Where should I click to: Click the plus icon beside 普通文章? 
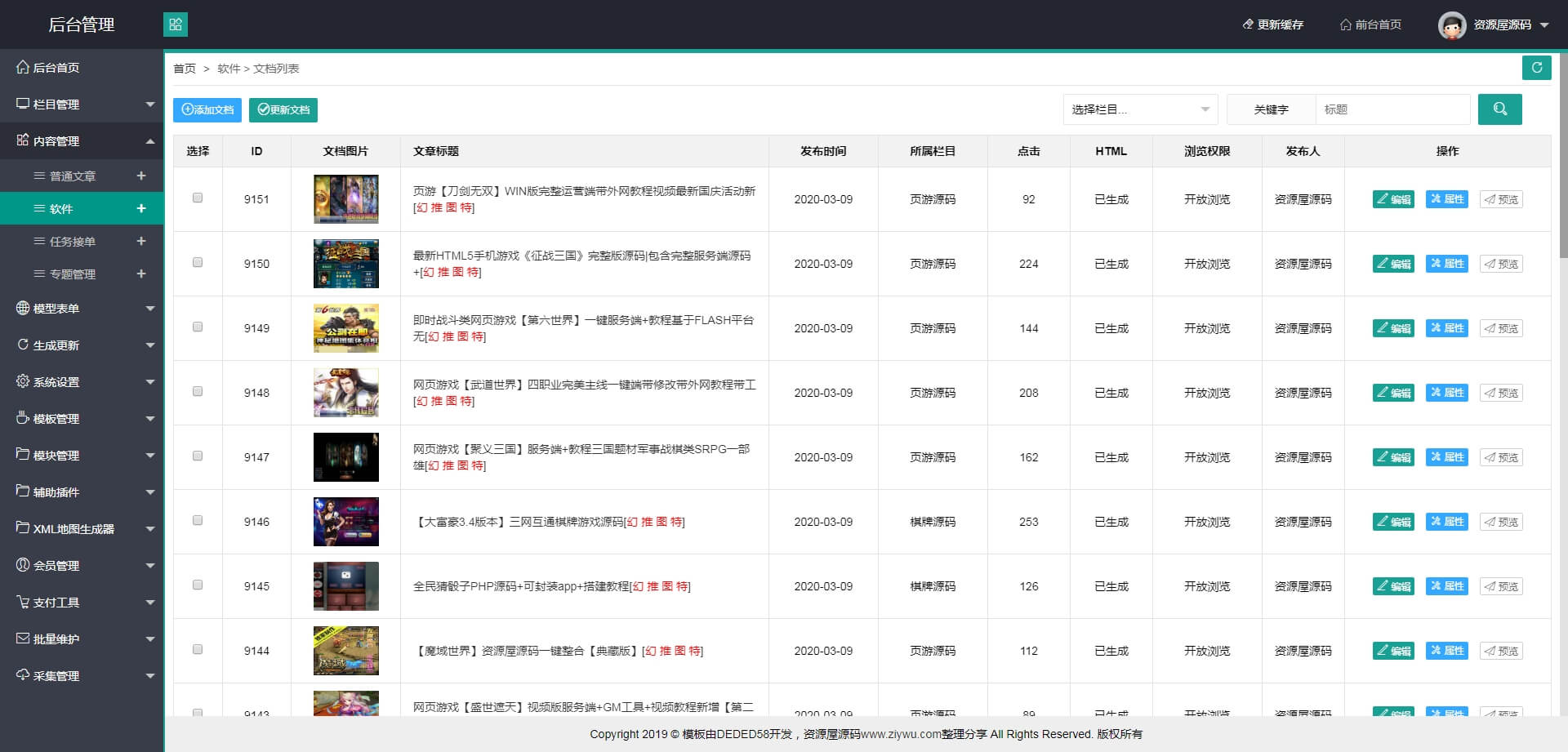pyautogui.click(x=141, y=176)
